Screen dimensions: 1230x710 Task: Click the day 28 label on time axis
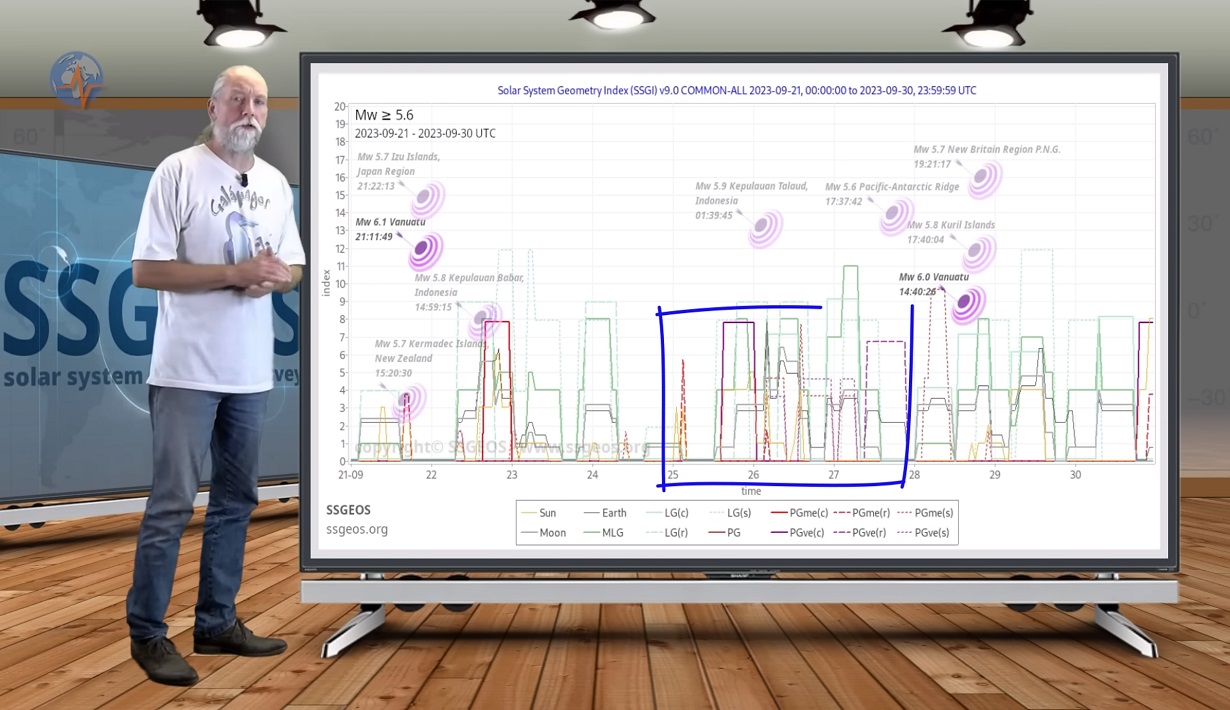click(914, 475)
